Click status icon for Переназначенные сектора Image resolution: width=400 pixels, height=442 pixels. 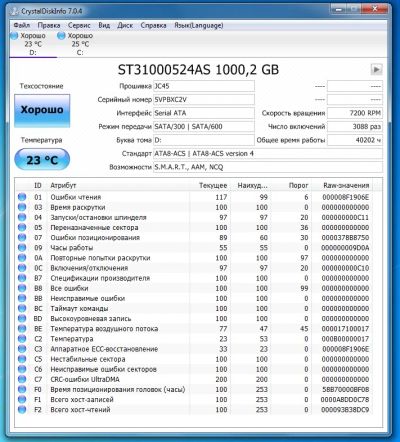(x=22, y=227)
